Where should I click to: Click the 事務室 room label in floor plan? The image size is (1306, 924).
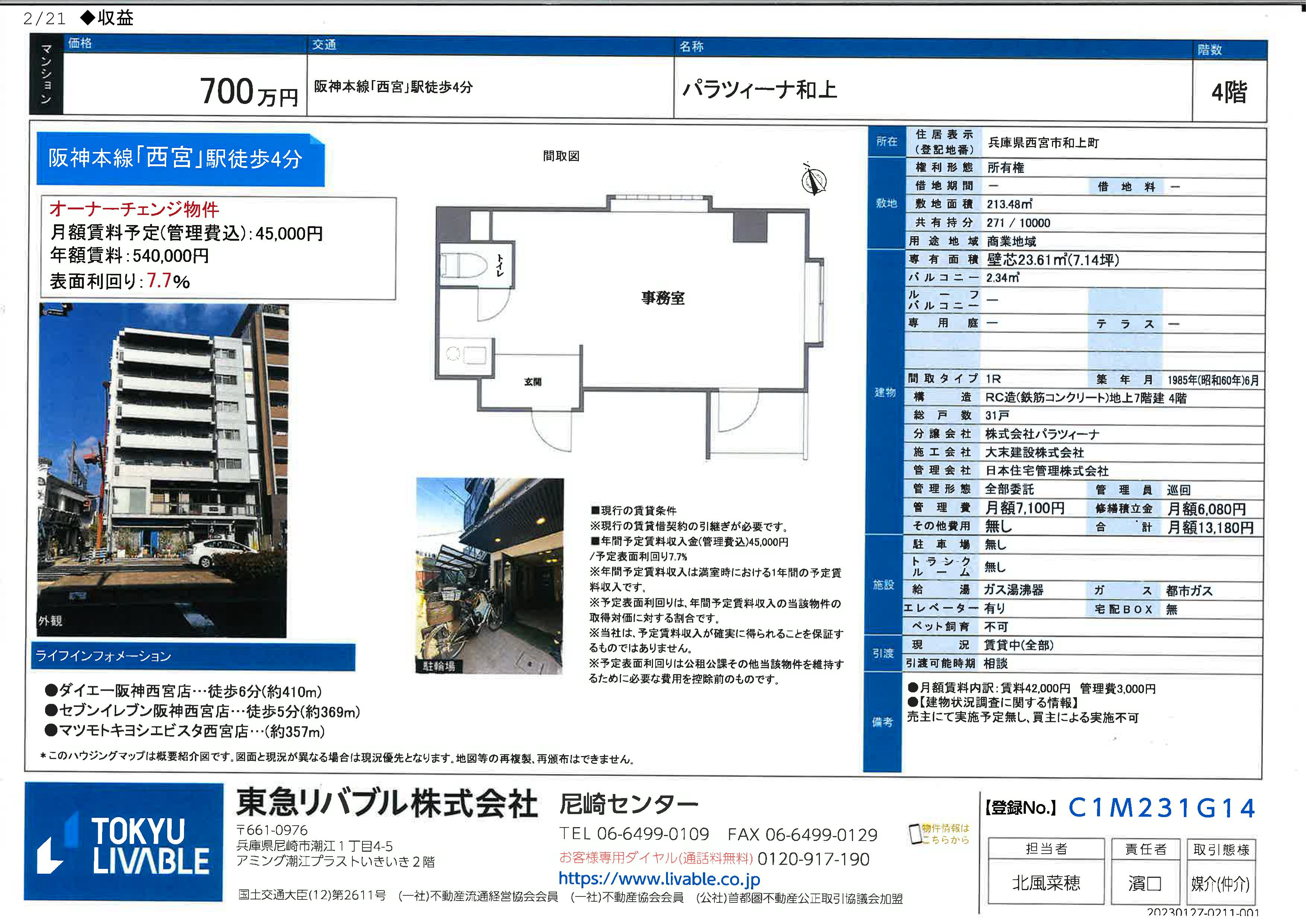[663, 298]
